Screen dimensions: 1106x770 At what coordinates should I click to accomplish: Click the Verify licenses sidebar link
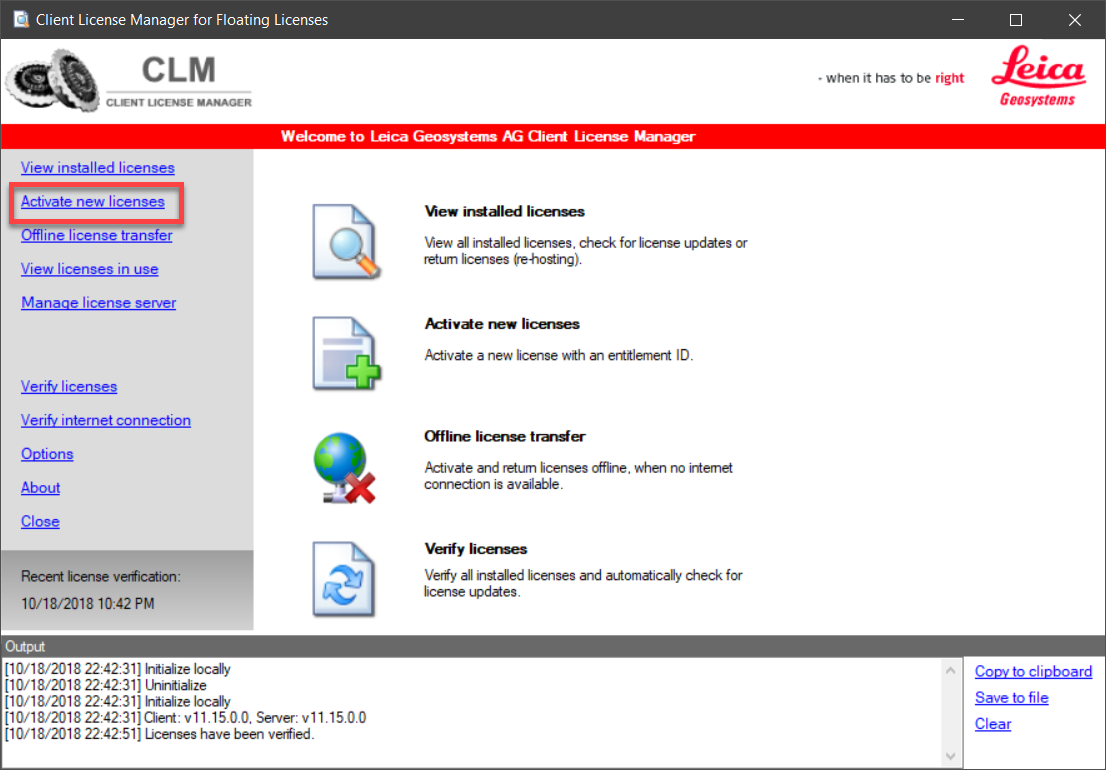tap(69, 387)
